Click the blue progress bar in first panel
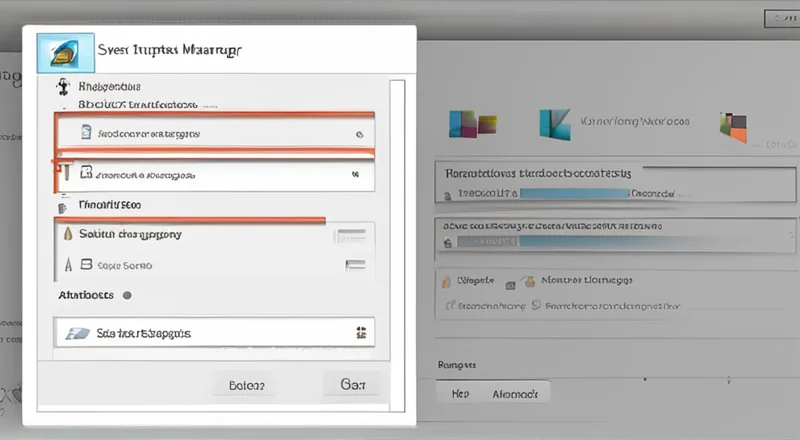800x440 pixels. pos(573,192)
